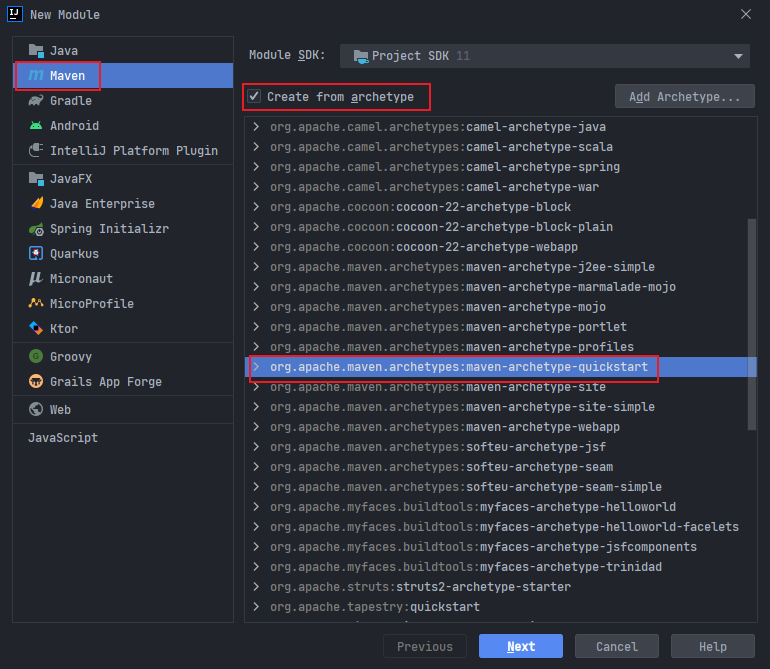Click the Previous button

[425, 646]
